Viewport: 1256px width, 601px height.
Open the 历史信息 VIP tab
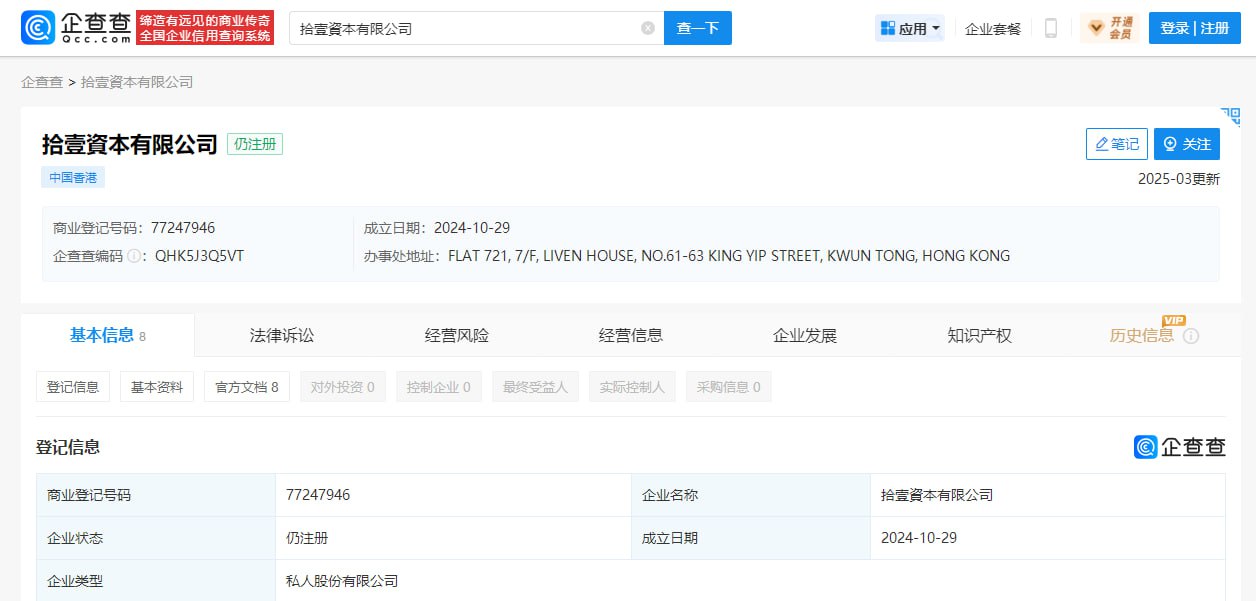[x=1142, y=336]
